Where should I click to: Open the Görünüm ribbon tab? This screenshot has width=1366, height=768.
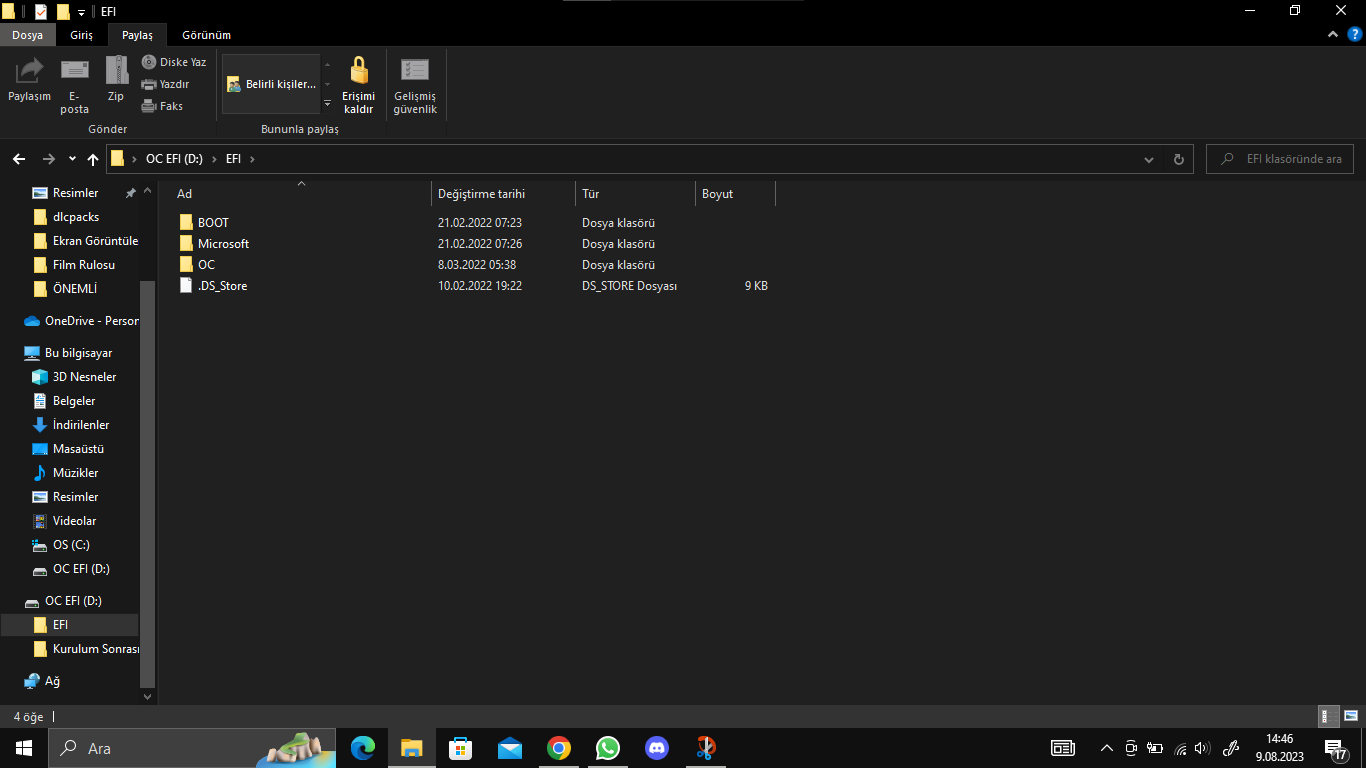click(x=206, y=35)
